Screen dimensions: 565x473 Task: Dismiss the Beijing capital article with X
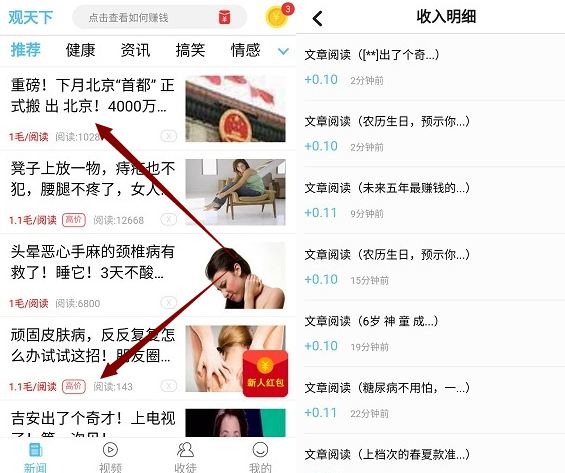tap(169, 136)
